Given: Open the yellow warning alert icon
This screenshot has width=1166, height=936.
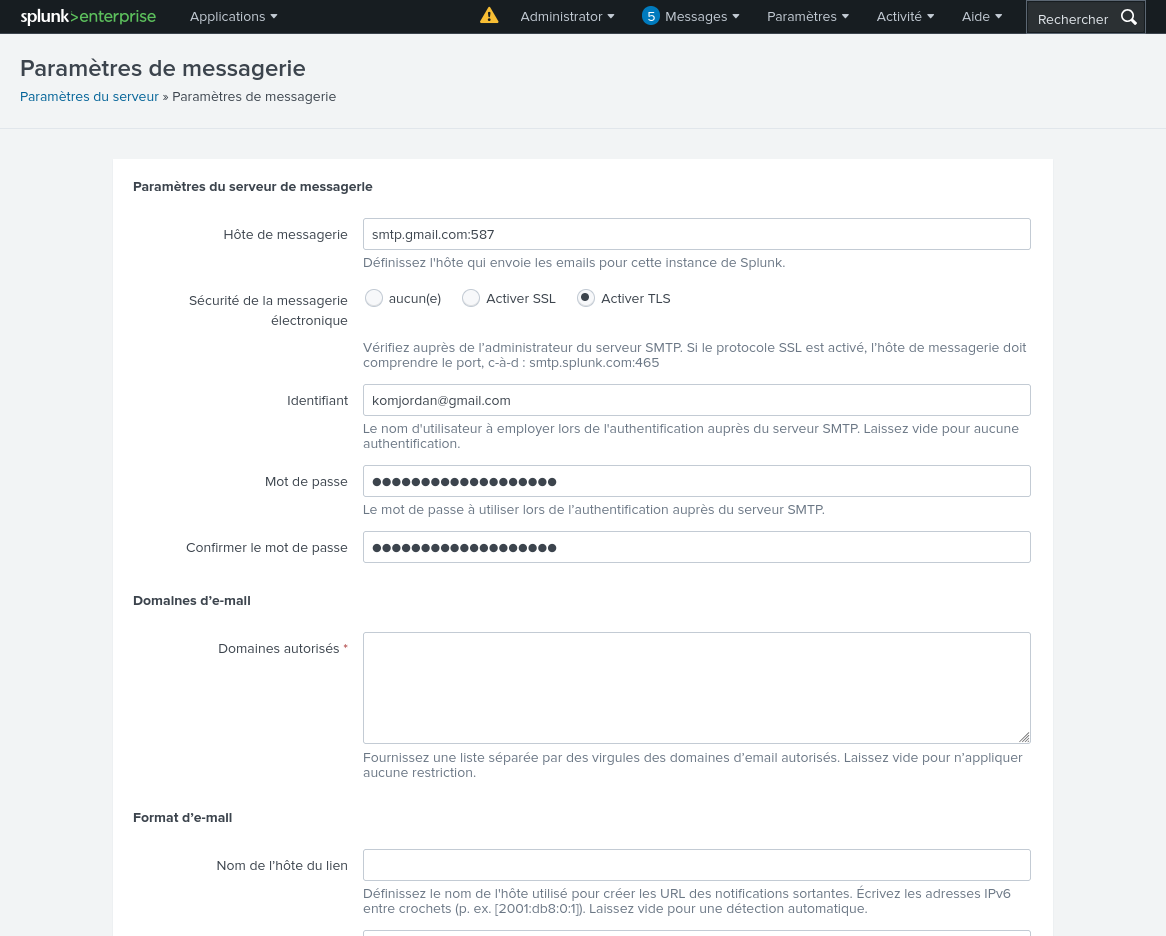Looking at the screenshot, I should pos(489,16).
